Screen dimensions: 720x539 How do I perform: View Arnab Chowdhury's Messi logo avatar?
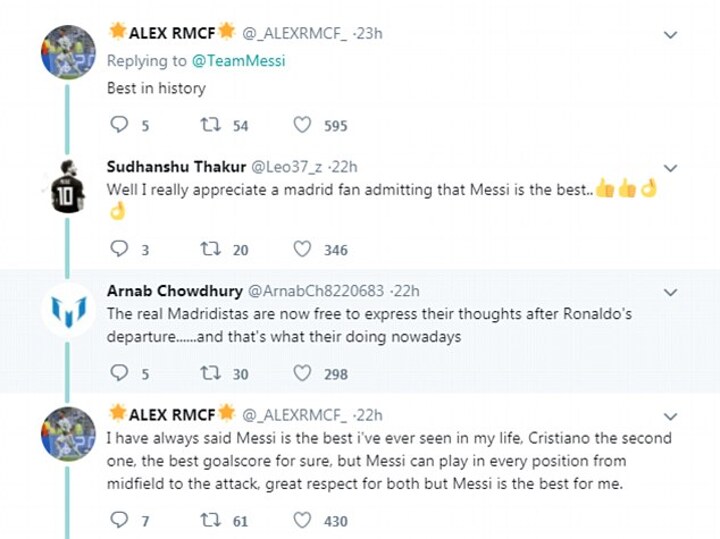69,311
